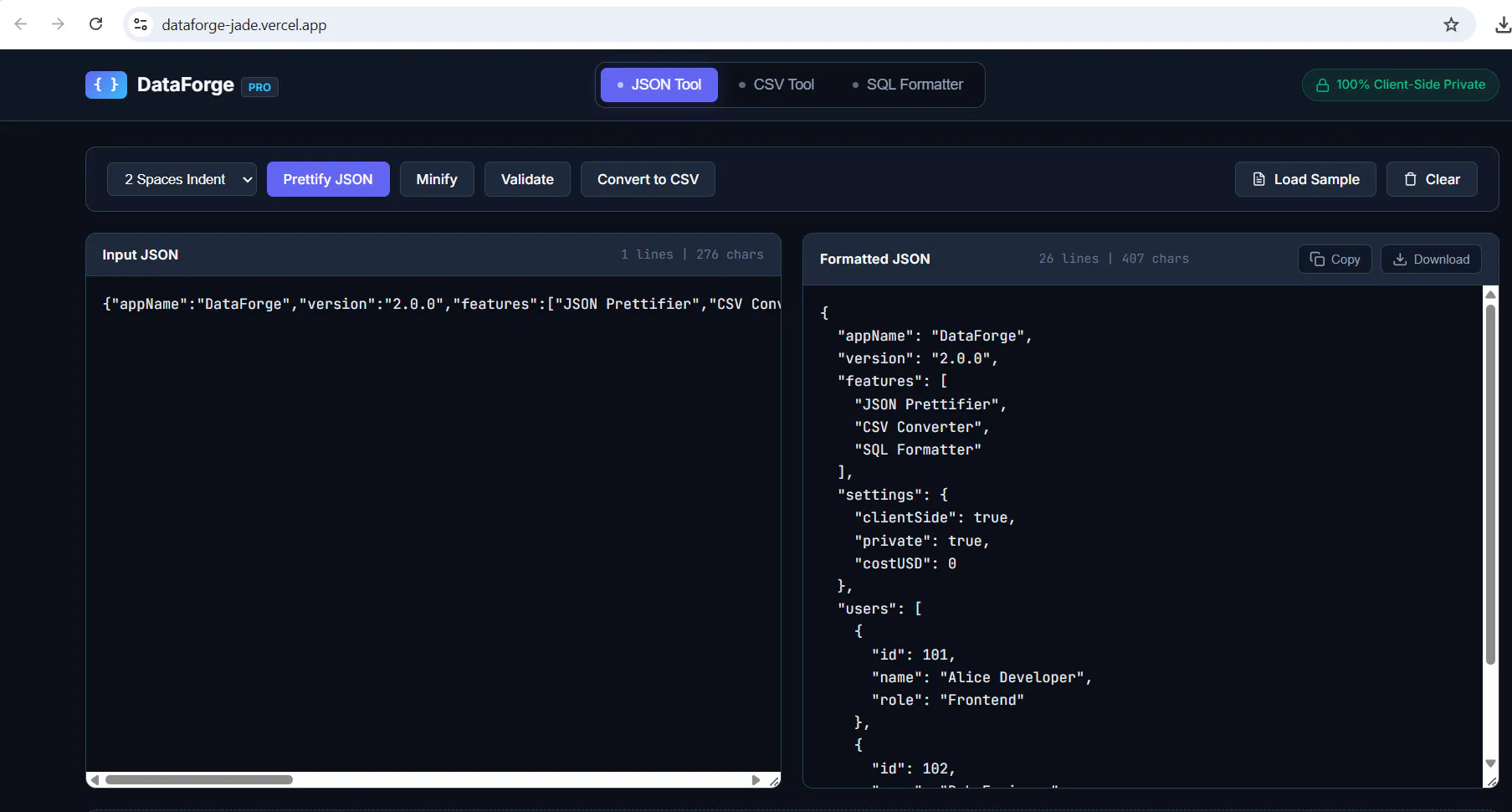Viewport: 1512px width, 812px height.
Task: Reload the page with the refresh icon
Action: tap(96, 24)
